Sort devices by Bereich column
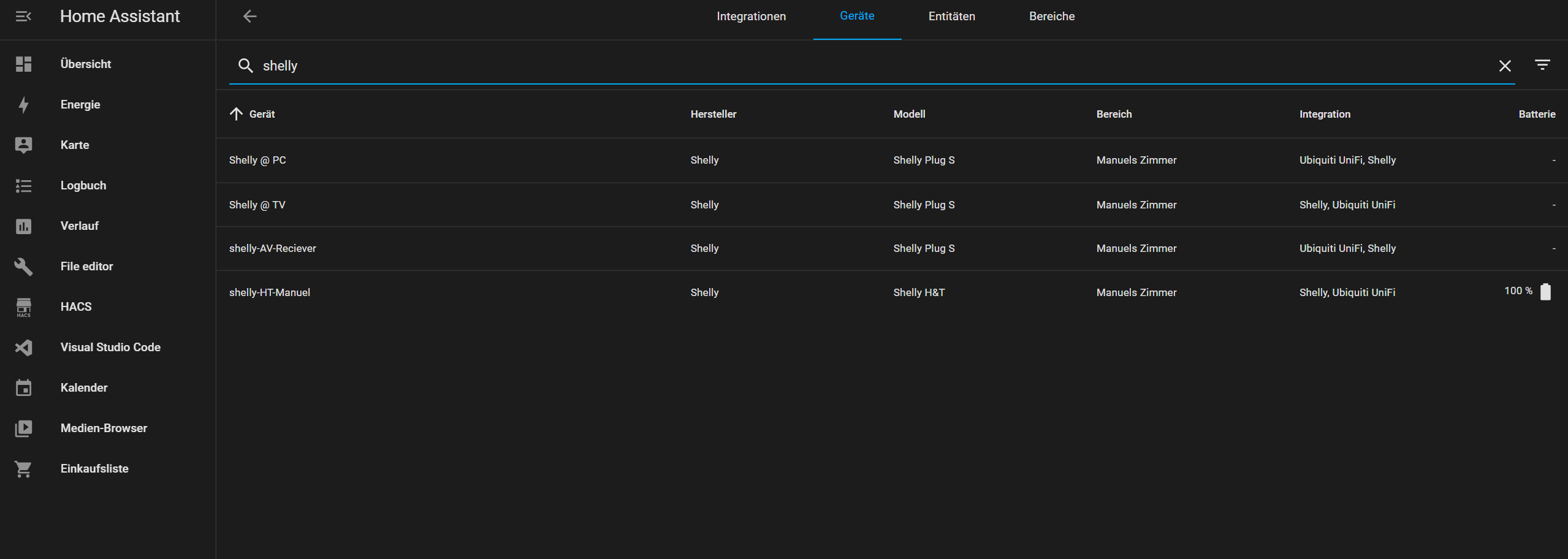Image resolution: width=1568 pixels, height=559 pixels. click(1114, 114)
